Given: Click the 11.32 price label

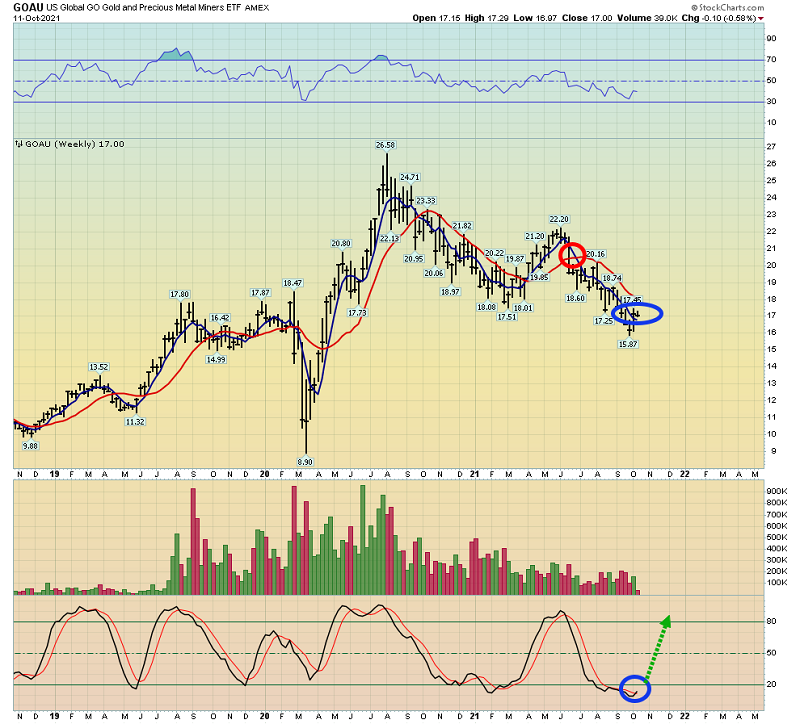Looking at the screenshot, I should pos(135,422).
